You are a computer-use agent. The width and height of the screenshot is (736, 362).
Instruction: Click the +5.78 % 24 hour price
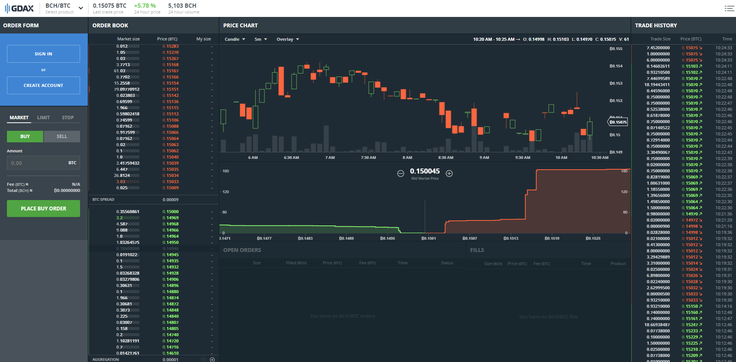coord(145,6)
